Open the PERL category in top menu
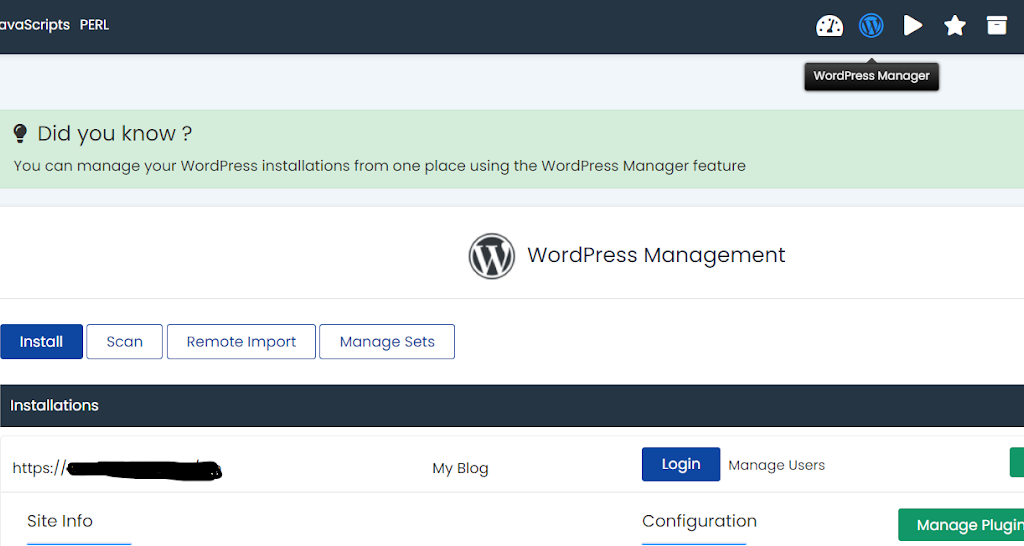The width and height of the screenshot is (1024, 546). (x=95, y=25)
